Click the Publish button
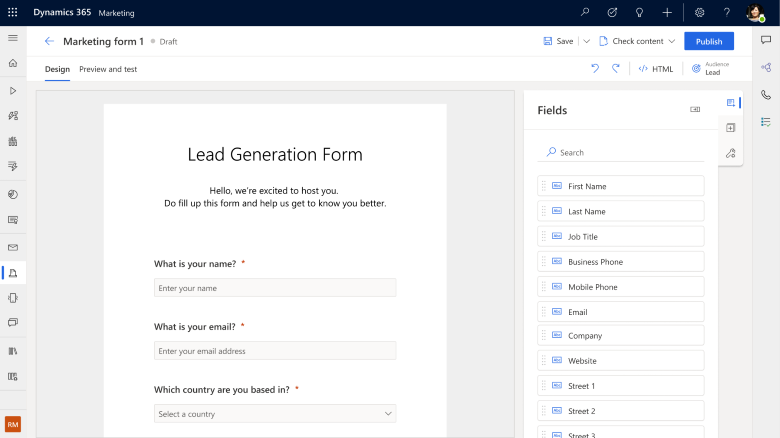The height and width of the screenshot is (438, 780). coord(708,41)
